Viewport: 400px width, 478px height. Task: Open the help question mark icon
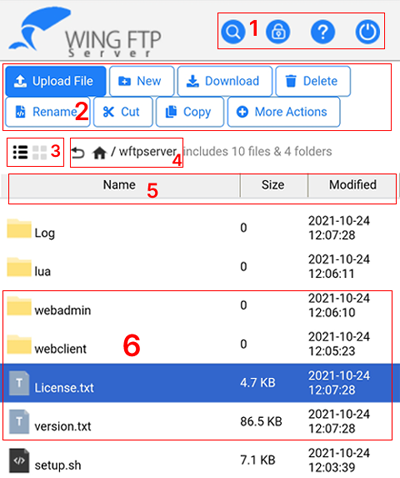pos(323,32)
